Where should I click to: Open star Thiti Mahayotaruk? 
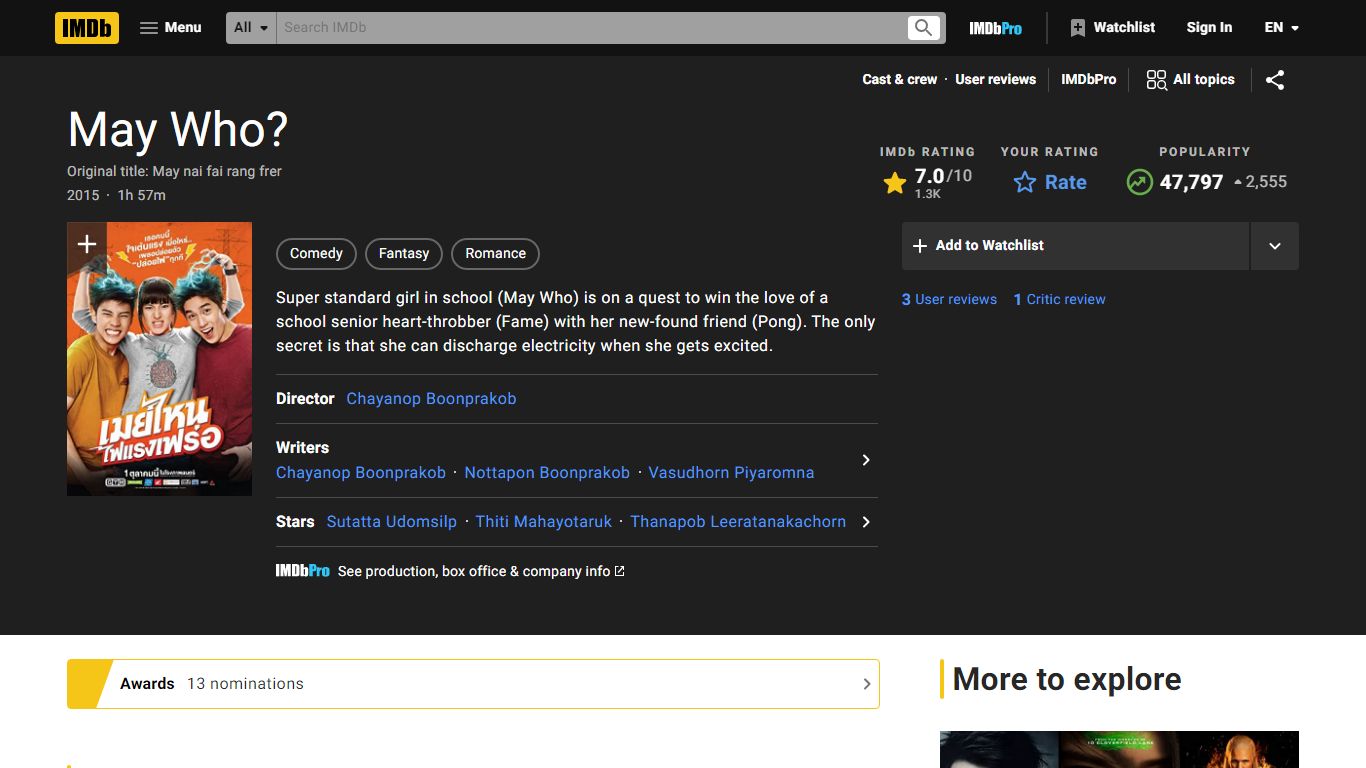pos(543,521)
